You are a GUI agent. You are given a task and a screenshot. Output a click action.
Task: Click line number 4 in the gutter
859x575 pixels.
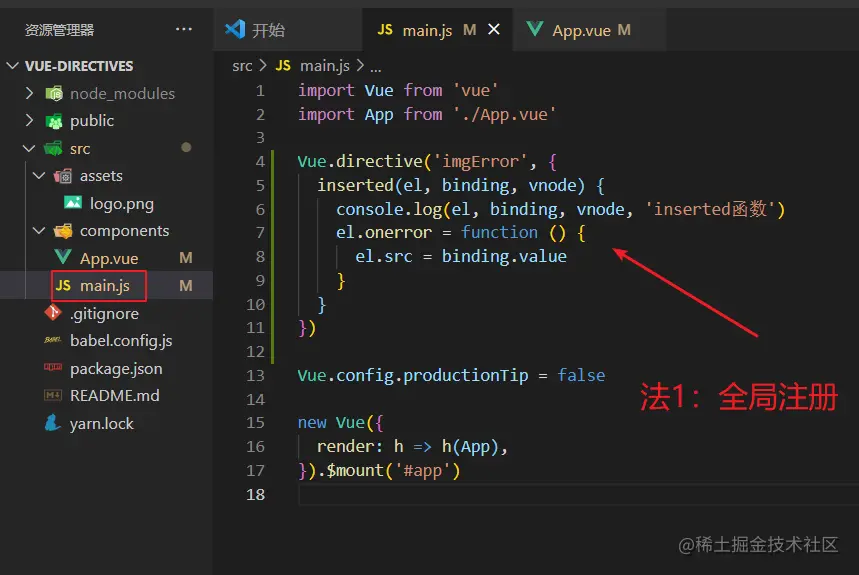(260, 162)
